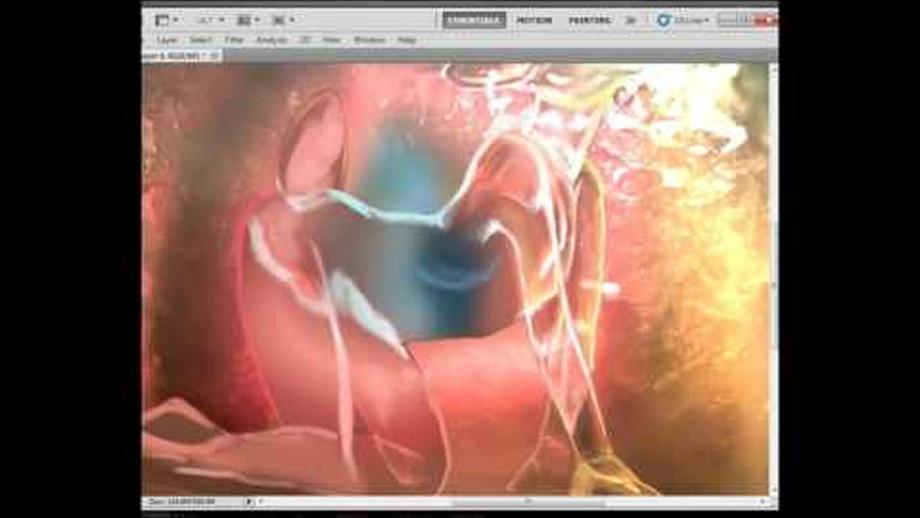Click the horizontal scrollbar thumb

point(528,502)
